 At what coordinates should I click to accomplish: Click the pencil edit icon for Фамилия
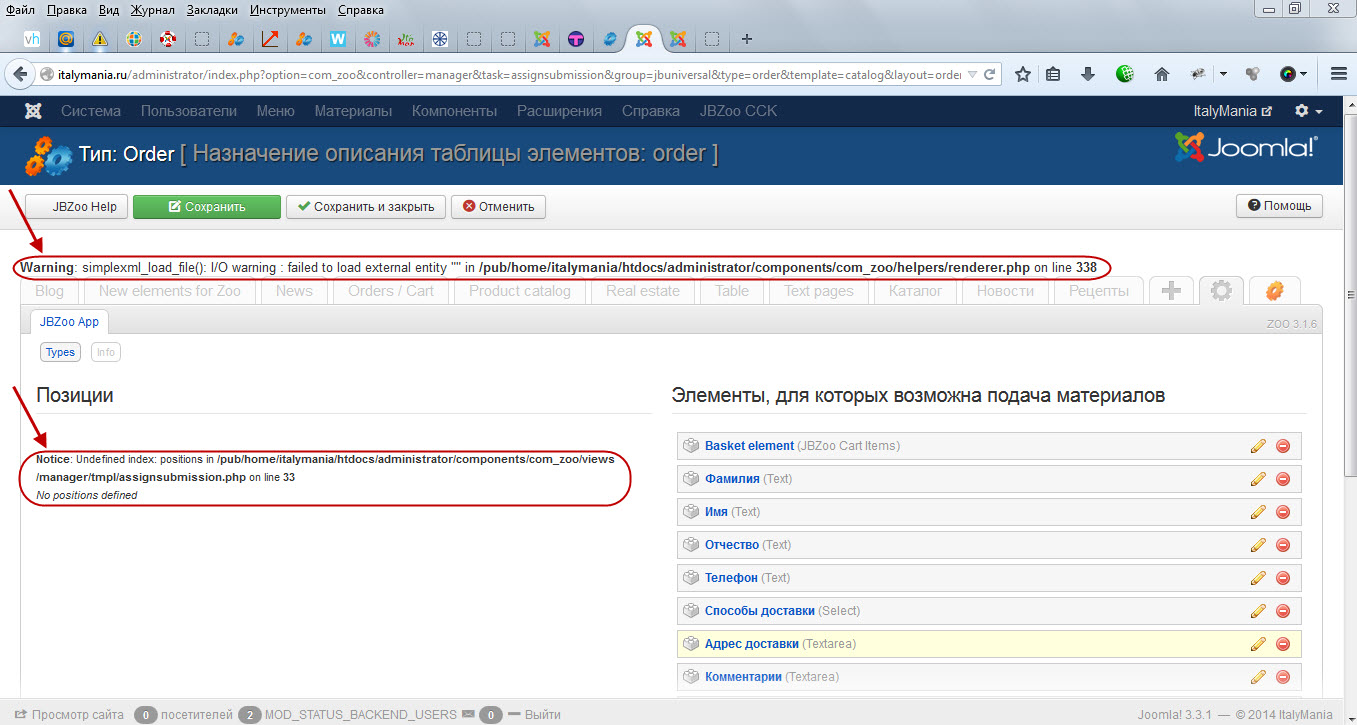click(1258, 479)
